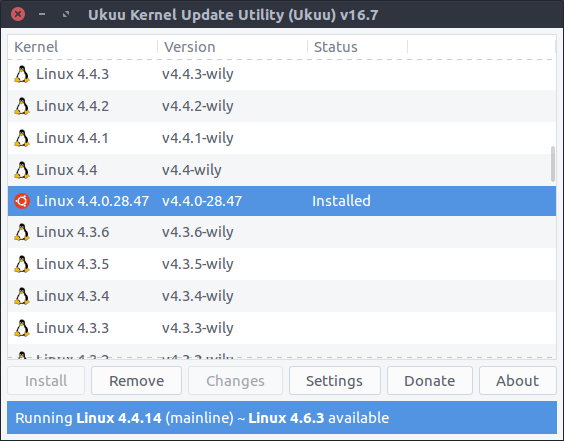
Task: Click the penguin icon next to Linux 4.3.3
Action: click(22, 328)
